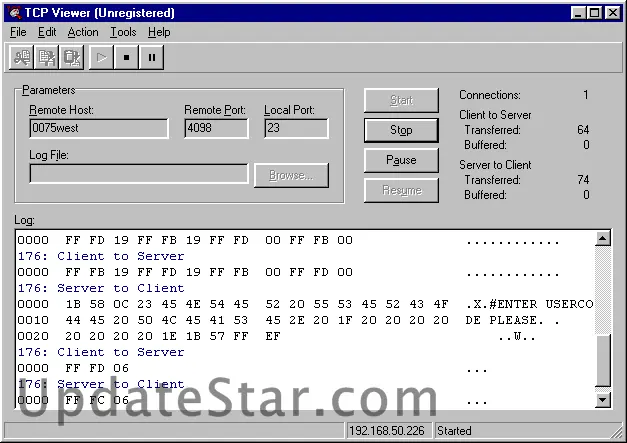
Task: Click the log vertical scrollbar thumb
Action: point(603,360)
